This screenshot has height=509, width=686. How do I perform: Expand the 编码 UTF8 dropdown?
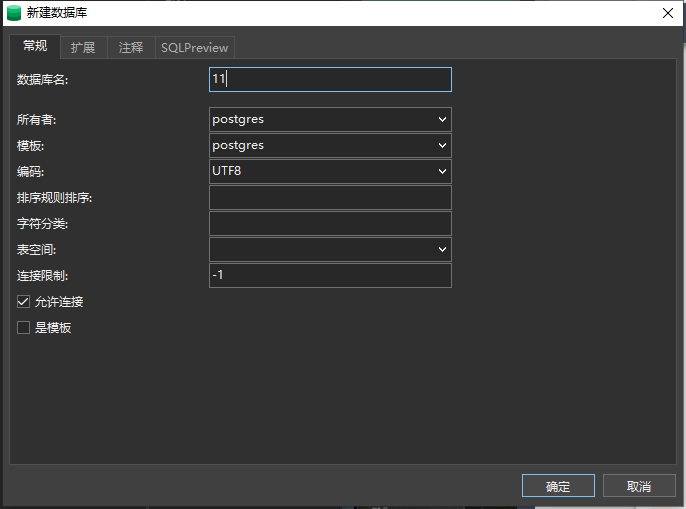click(x=442, y=171)
